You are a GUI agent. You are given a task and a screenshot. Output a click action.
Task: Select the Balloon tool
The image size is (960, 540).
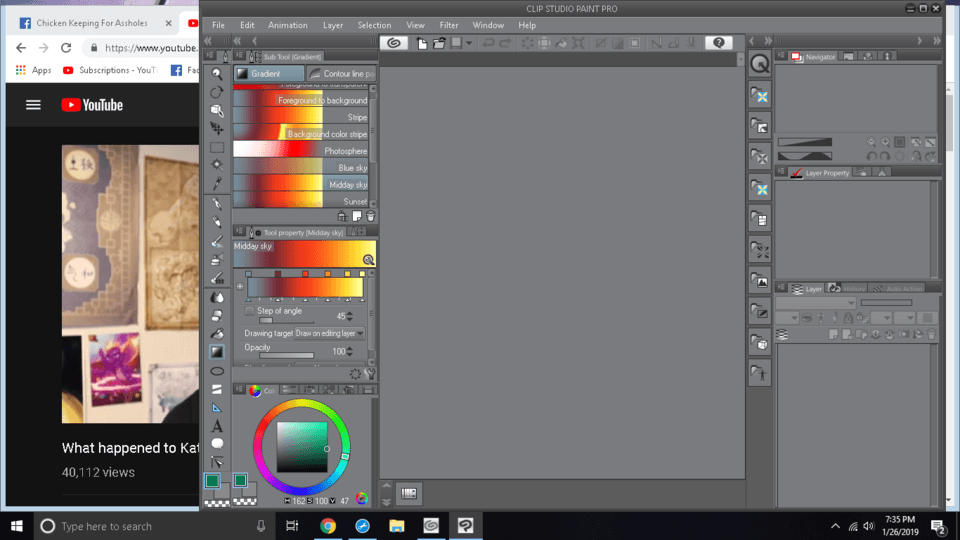pyautogui.click(x=217, y=444)
